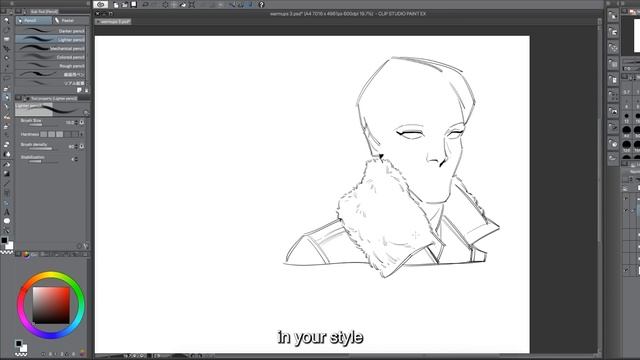Select the Balloon tool
Screen dimensions: 640x360
pos(7,221)
